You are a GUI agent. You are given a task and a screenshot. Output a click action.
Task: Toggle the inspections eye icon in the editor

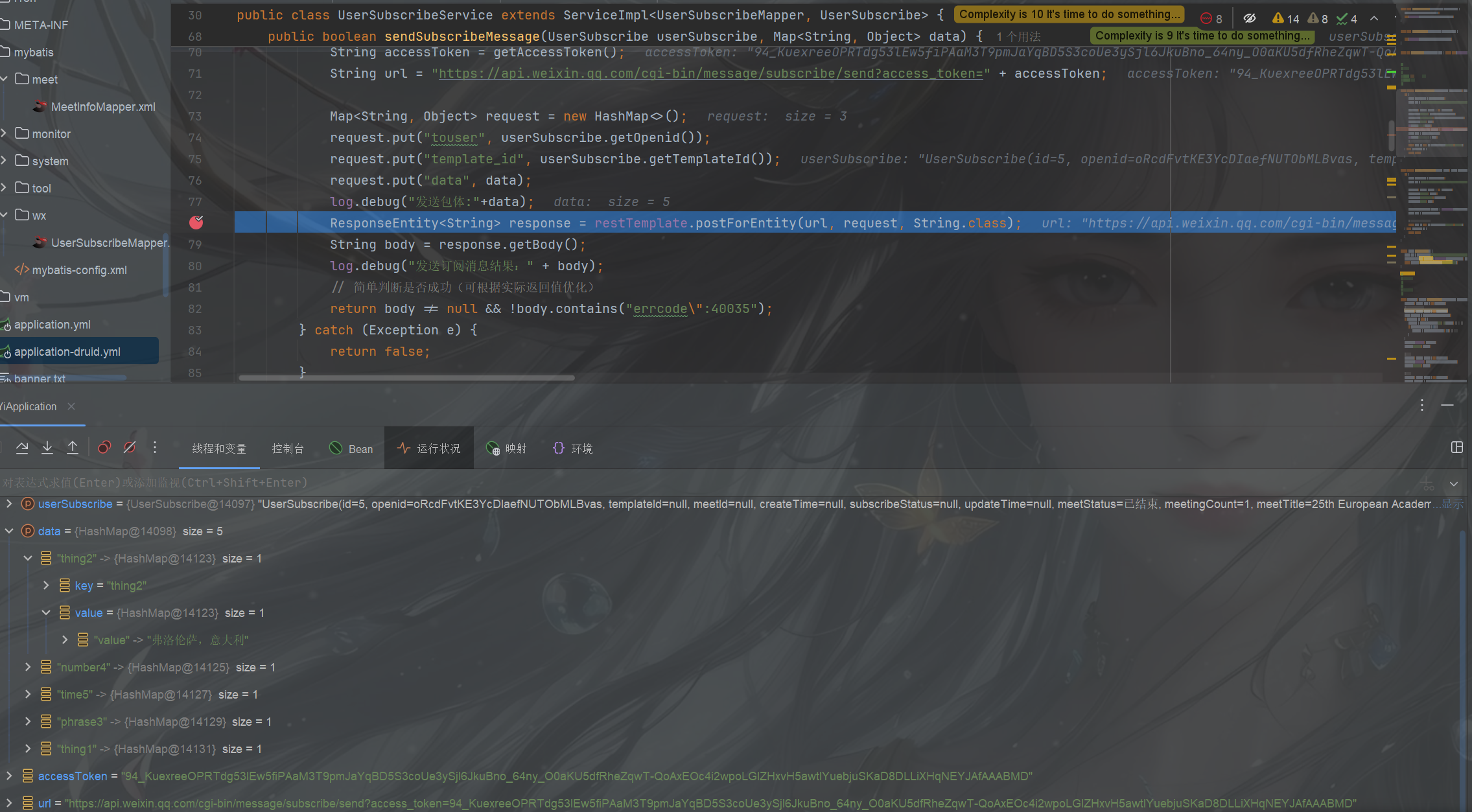coord(1249,18)
